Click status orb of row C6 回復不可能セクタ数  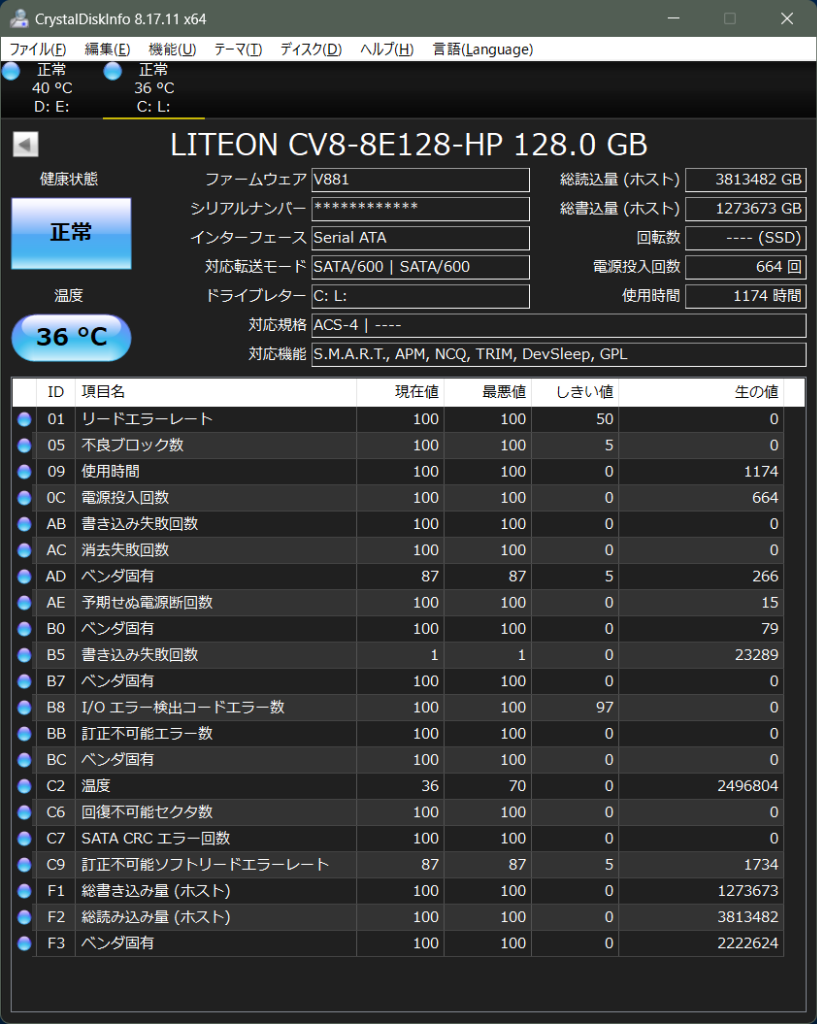pyautogui.click(x=24, y=812)
